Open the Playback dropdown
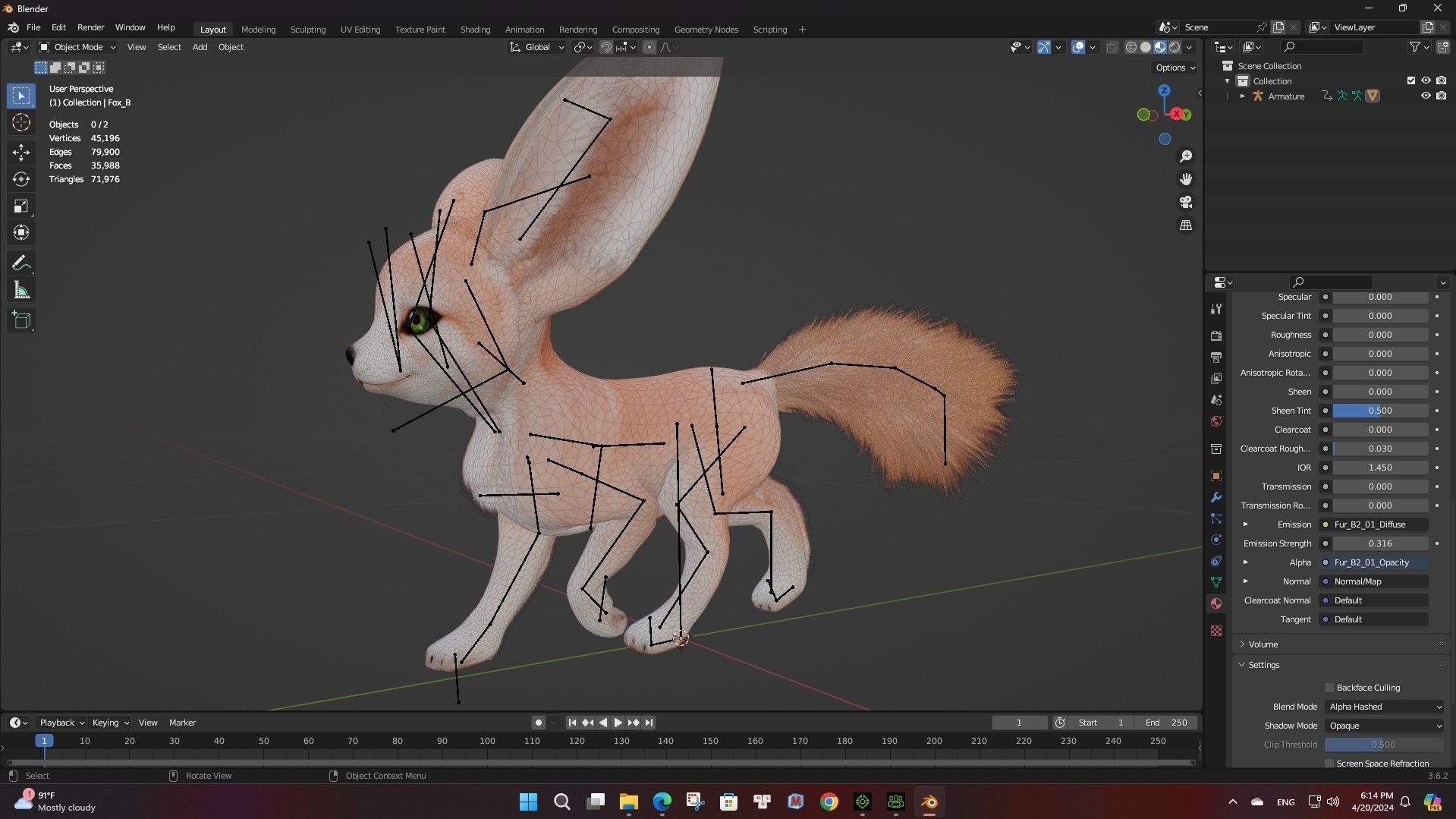This screenshot has height=819, width=1456. coord(61,723)
